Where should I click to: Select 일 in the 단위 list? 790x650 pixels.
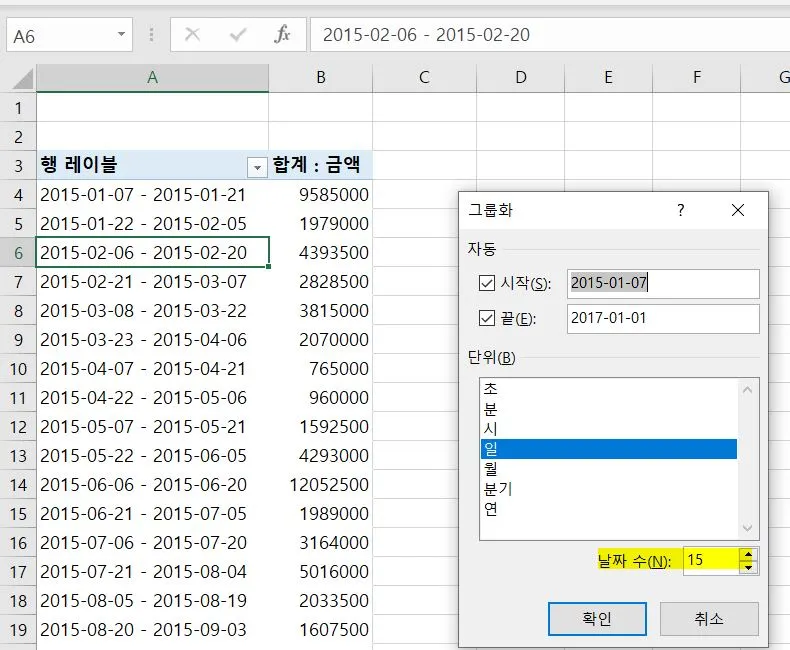[x=609, y=449]
